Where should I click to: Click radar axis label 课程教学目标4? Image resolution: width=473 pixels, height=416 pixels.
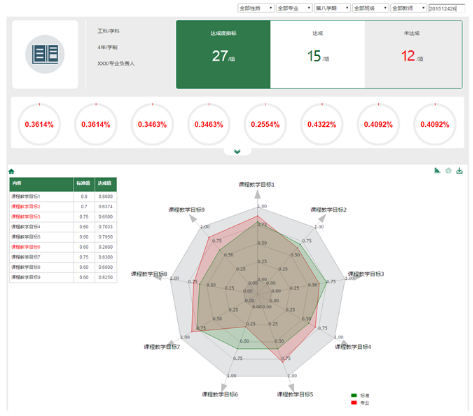click(x=353, y=347)
